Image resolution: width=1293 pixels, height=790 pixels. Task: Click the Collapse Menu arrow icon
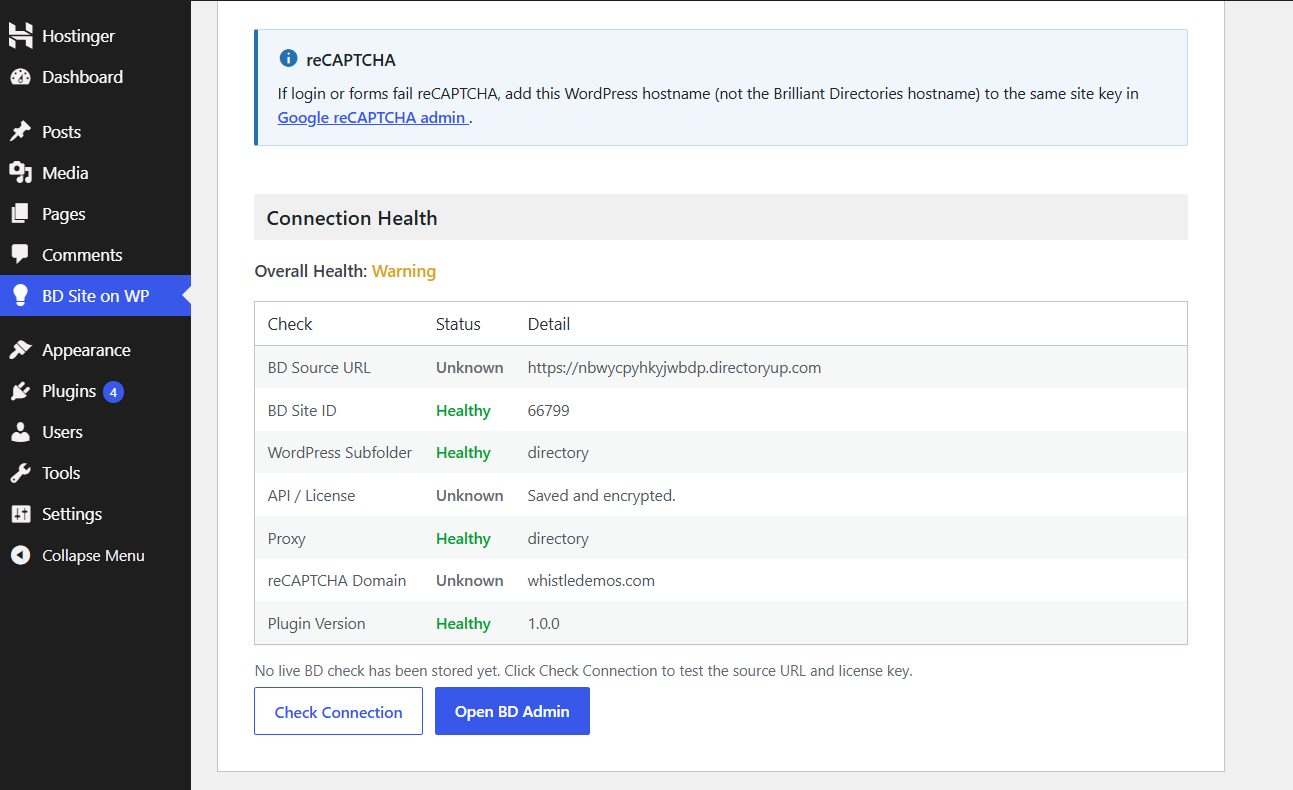click(x=20, y=555)
